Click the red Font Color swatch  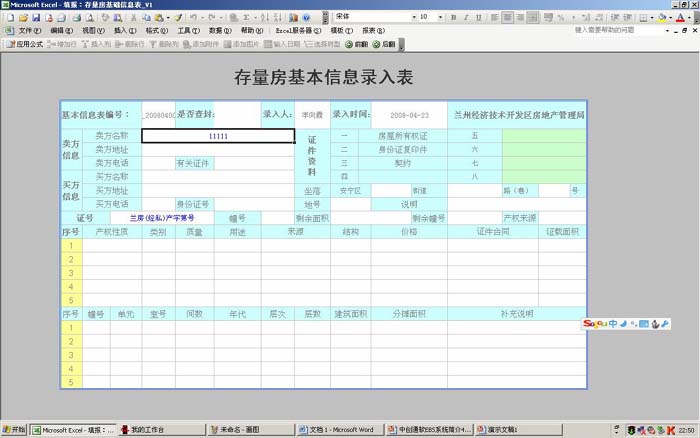tap(680, 17)
